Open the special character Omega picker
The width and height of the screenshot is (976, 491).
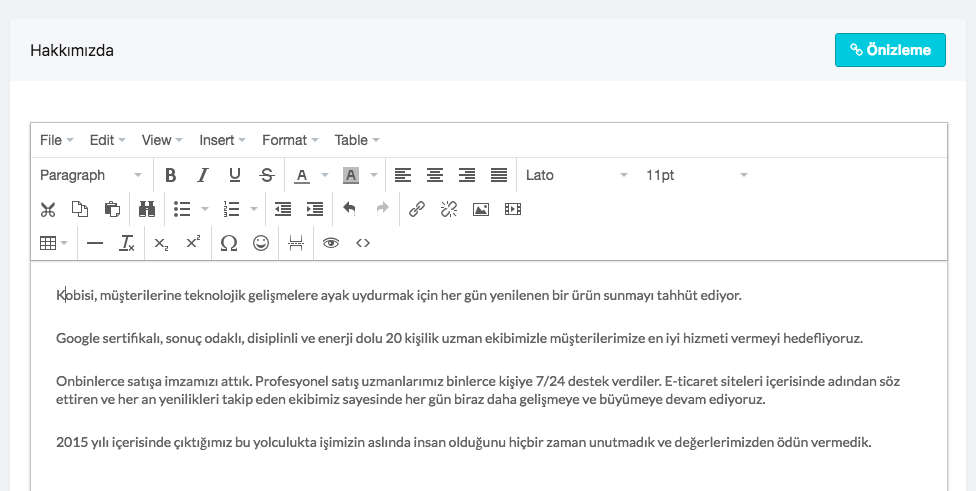228,243
